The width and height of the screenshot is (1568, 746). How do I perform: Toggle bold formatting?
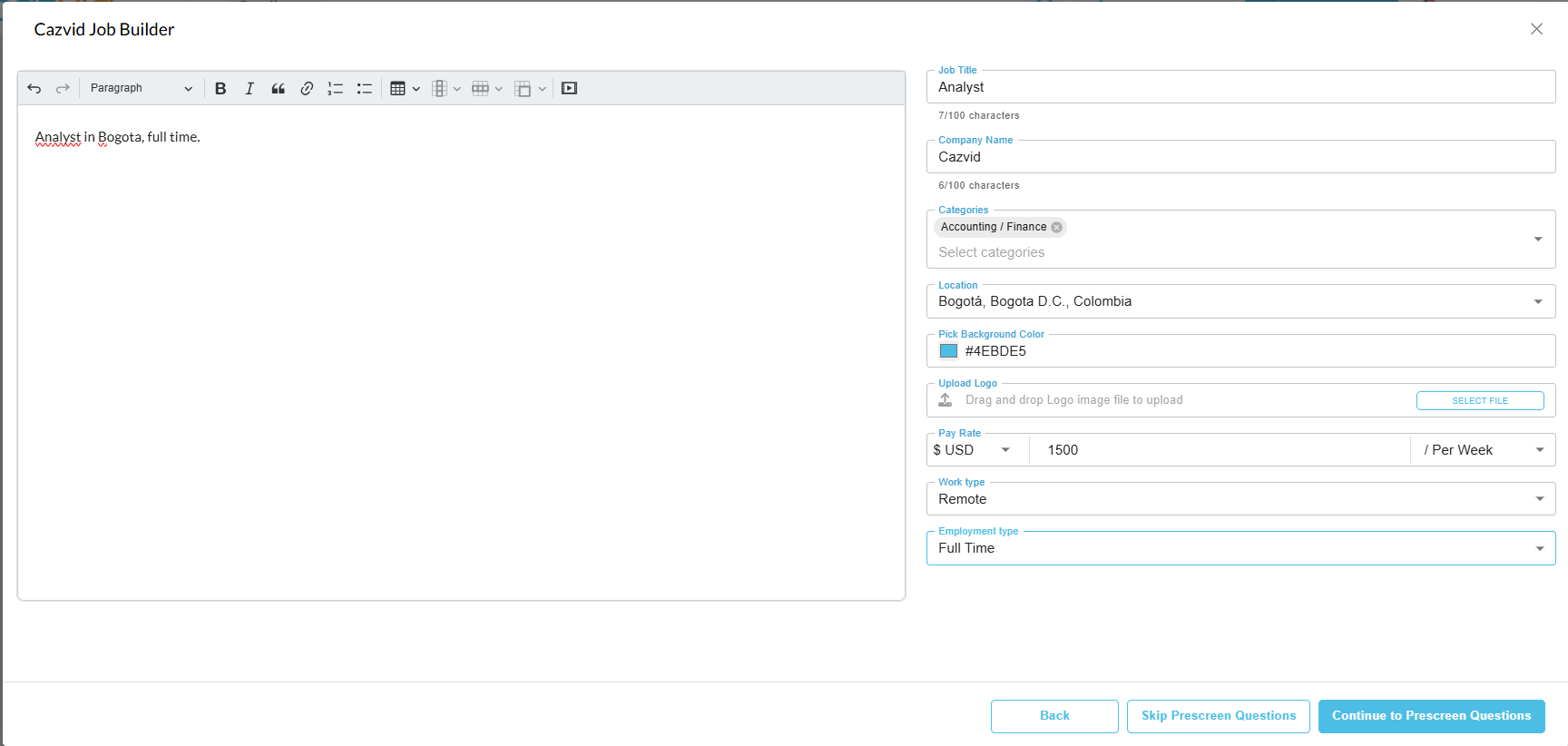pyautogui.click(x=220, y=88)
